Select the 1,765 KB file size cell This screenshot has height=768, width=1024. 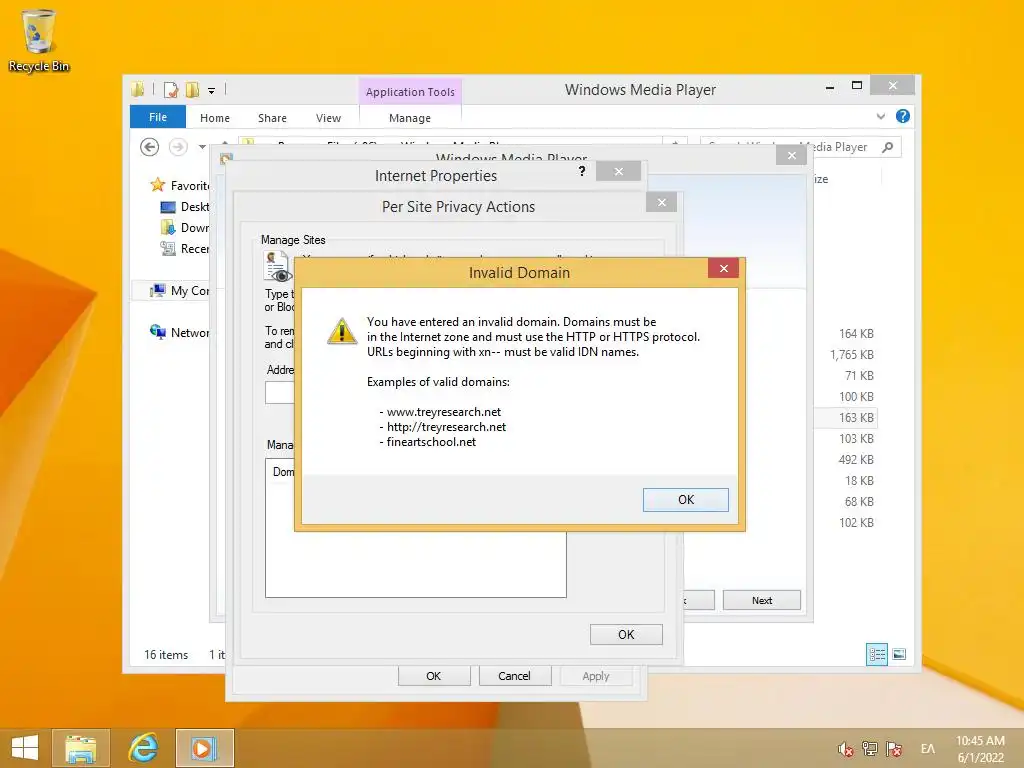[852, 355]
